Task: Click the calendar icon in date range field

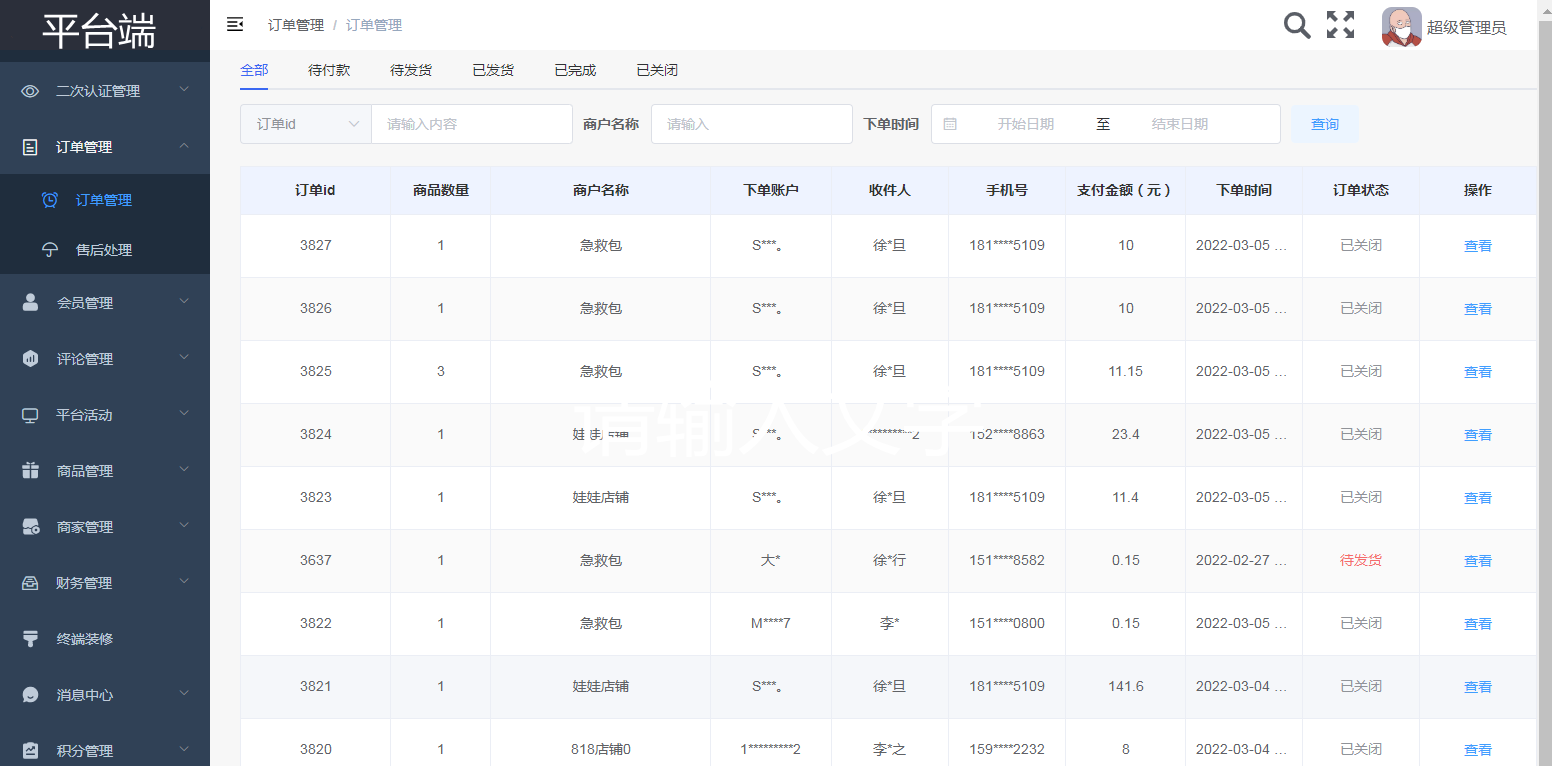Action: click(x=950, y=124)
